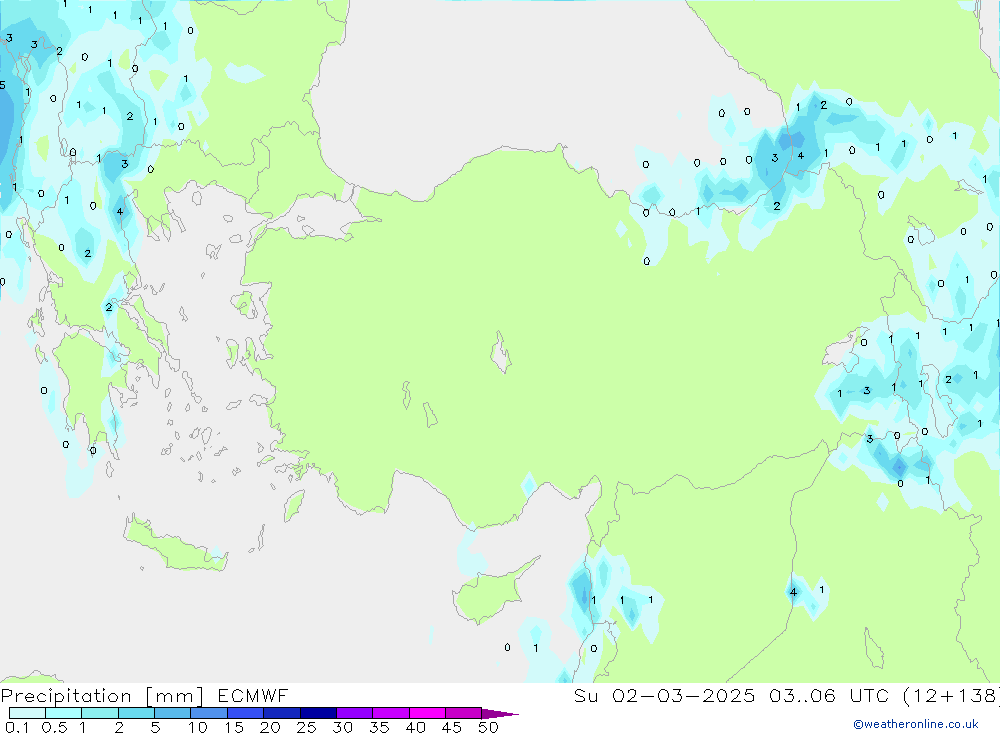Select the 2–5 mm legend color swatch
The image size is (1000, 733).
coord(136,713)
